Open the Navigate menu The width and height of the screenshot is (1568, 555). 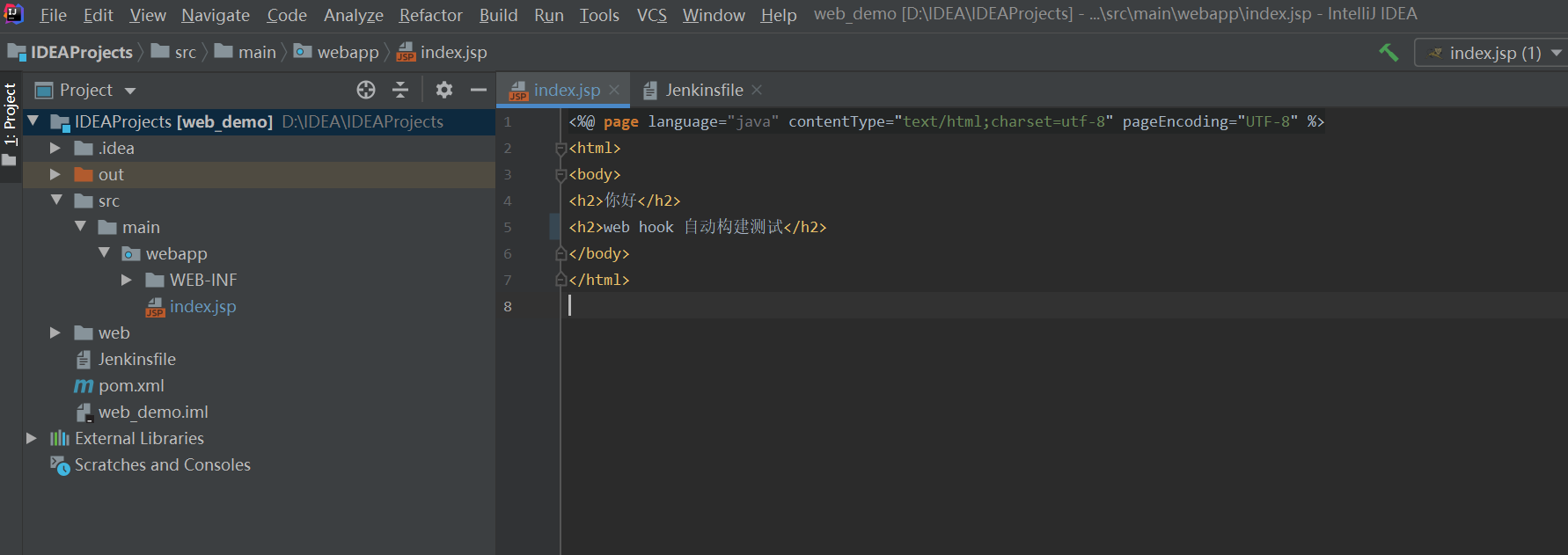[x=216, y=15]
